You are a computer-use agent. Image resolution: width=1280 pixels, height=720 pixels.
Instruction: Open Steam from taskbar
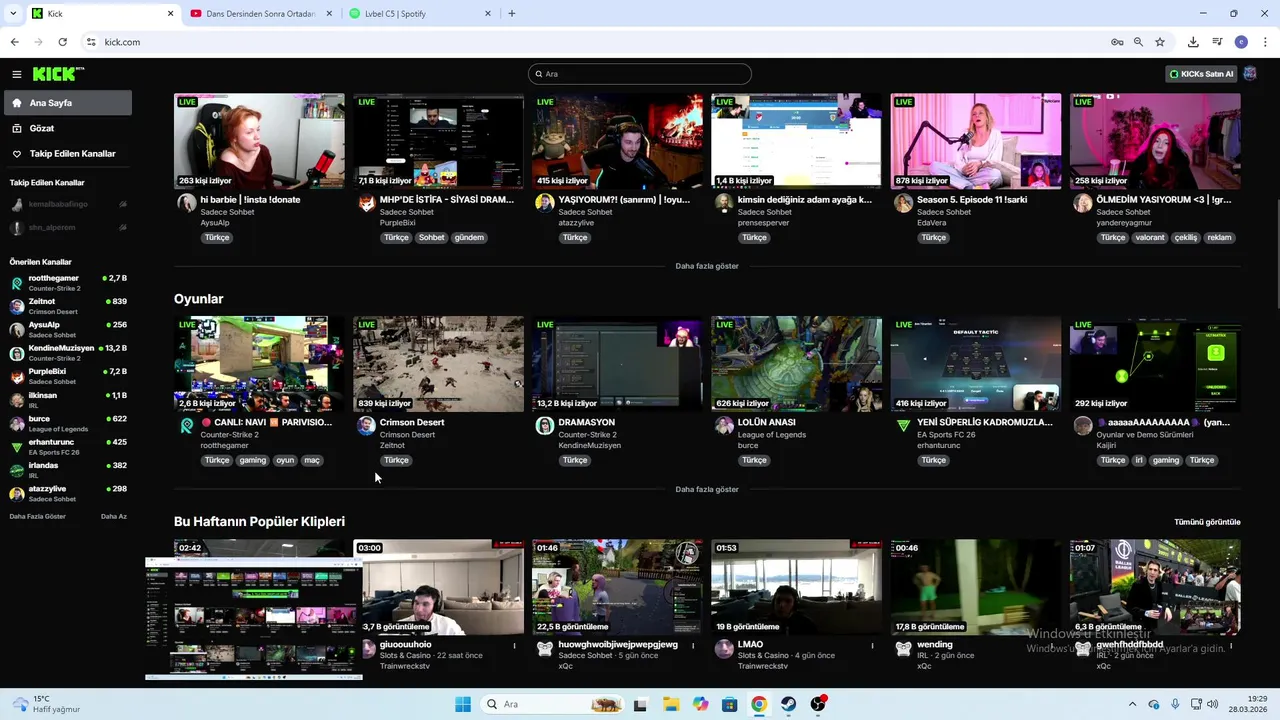789,704
